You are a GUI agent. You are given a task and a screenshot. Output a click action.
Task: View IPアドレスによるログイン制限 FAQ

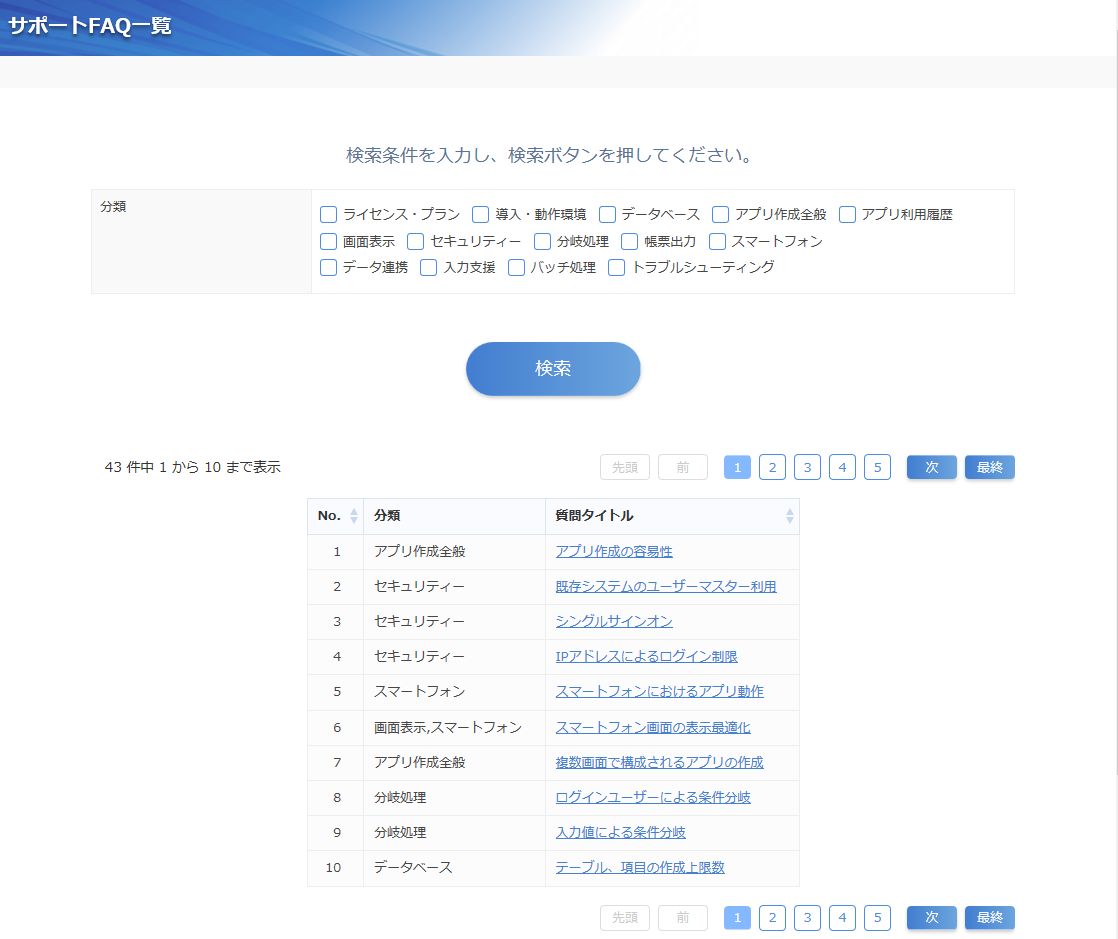[x=646, y=657]
